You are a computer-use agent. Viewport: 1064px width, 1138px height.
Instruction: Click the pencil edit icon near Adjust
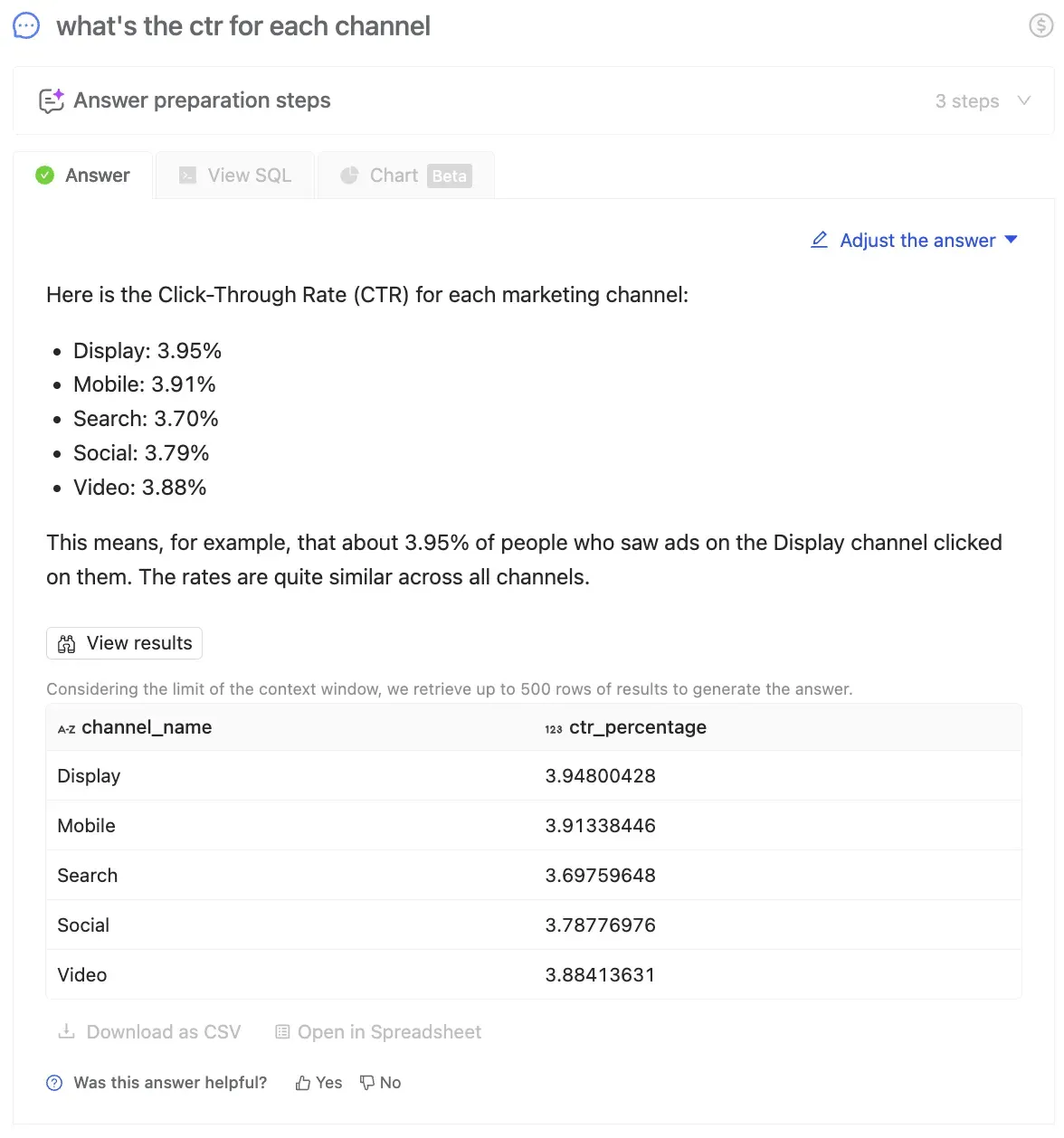820,240
